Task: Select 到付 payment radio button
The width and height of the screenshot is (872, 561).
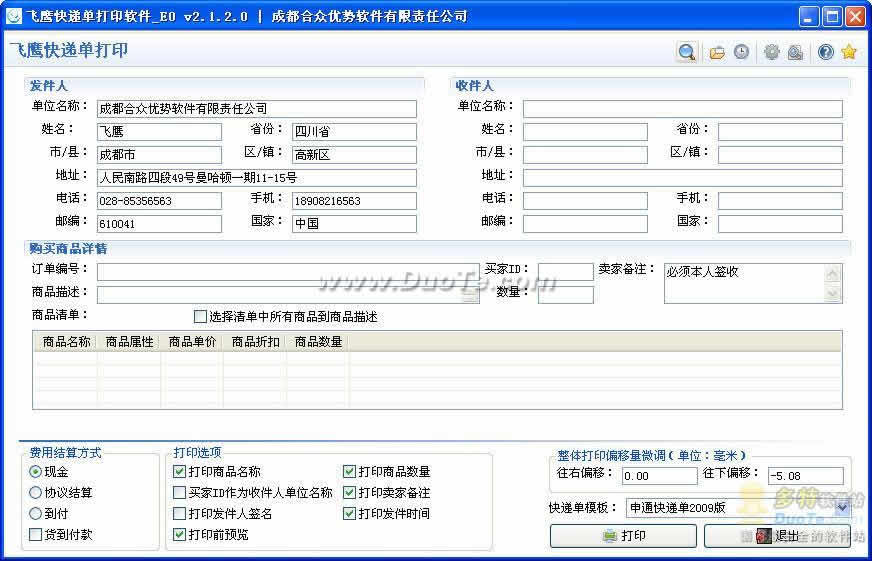Action: (35, 513)
